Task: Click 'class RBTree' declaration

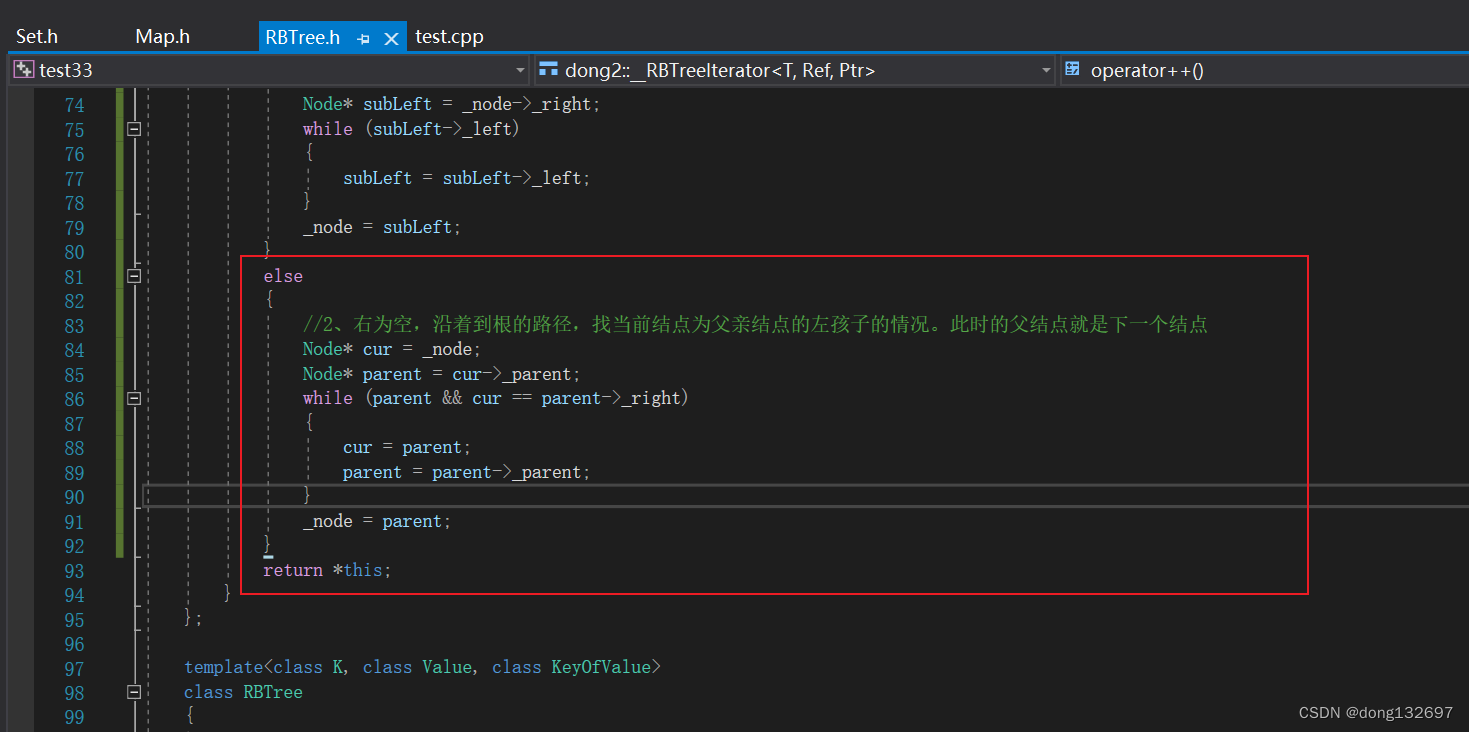Action: (x=243, y=692)
